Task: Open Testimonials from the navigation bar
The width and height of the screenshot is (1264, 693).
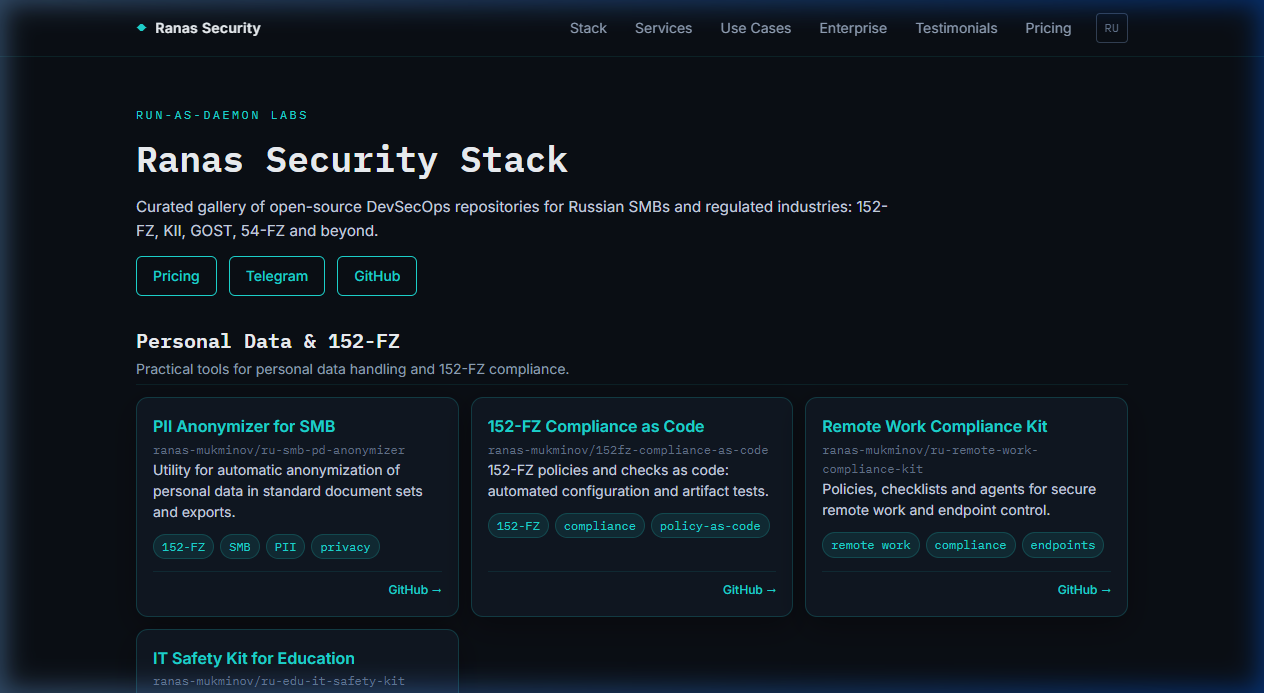Action: (x=956, y=28)
